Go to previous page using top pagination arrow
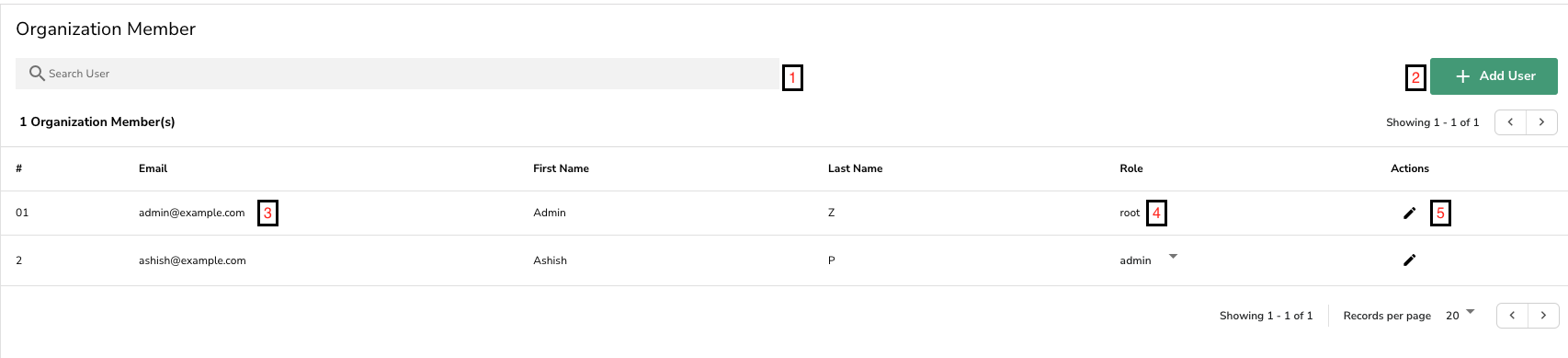 (x=1510, y=121)
